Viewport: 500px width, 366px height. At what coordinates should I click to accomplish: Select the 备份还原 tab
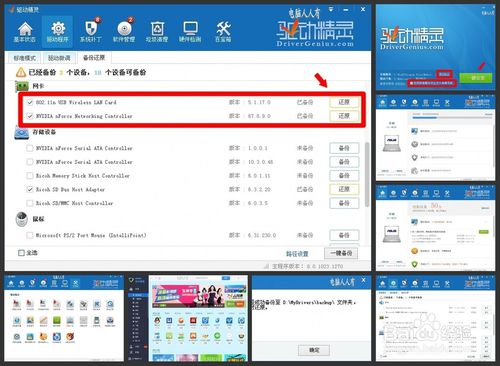(x=94, y=58)
